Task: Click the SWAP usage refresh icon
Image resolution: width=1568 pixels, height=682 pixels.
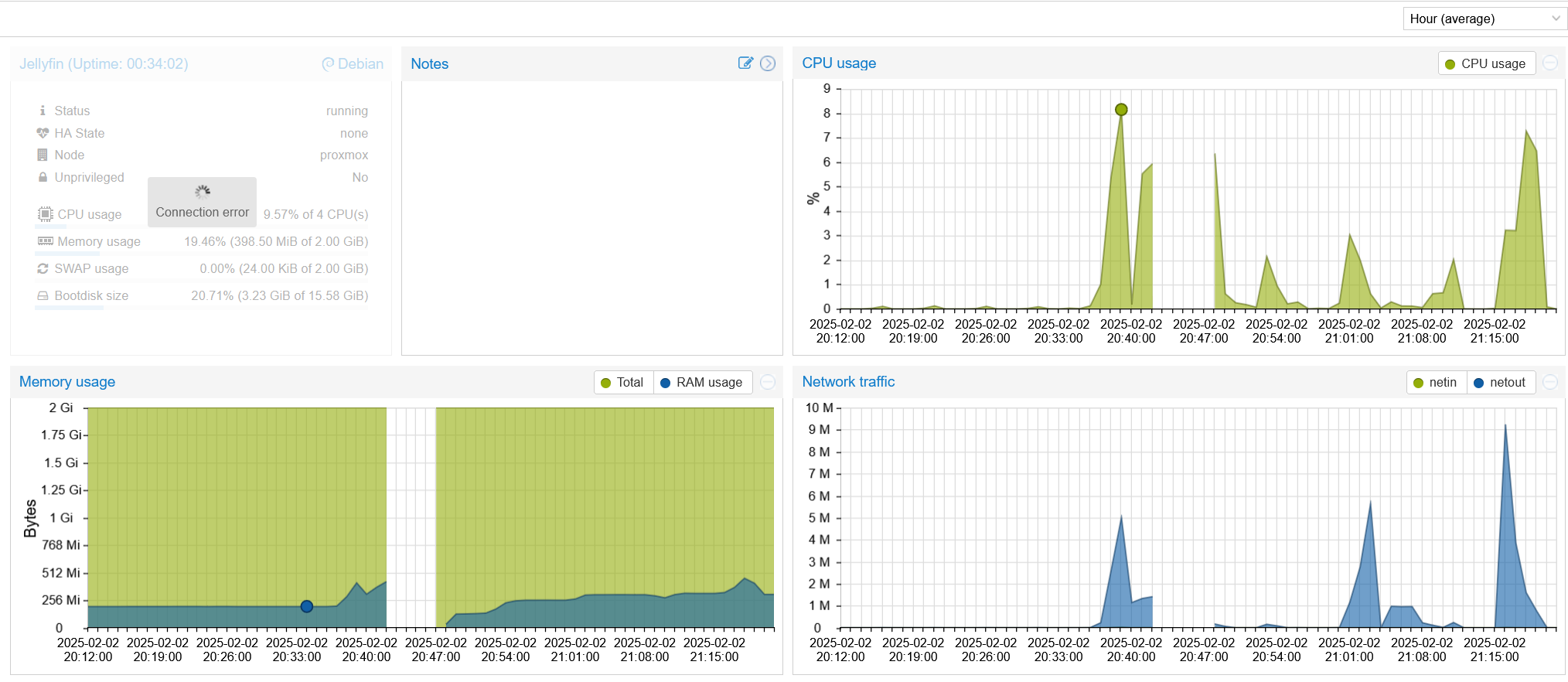Action: [x=43, y=268]
